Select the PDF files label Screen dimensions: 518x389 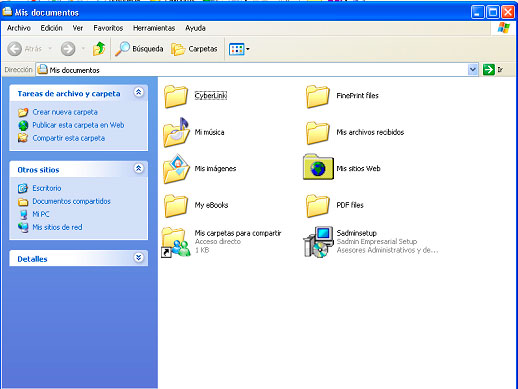[x=350, y=205]
